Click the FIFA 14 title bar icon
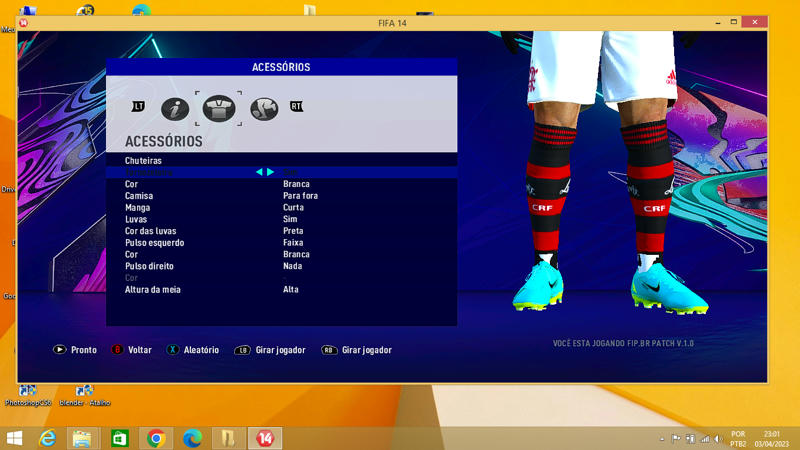 click(23, 22)
